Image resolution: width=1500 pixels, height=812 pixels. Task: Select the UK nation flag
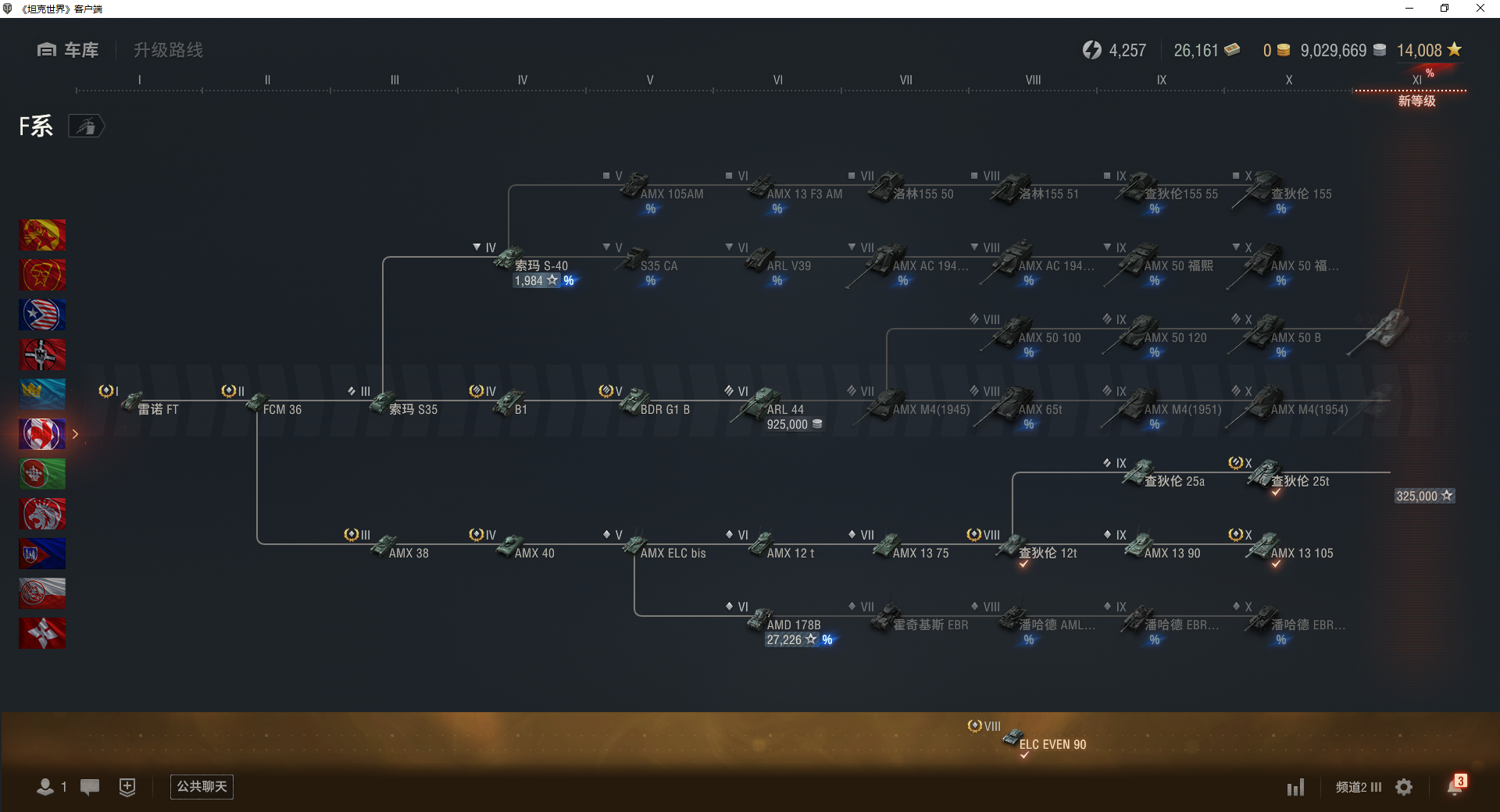coord(42,514)
